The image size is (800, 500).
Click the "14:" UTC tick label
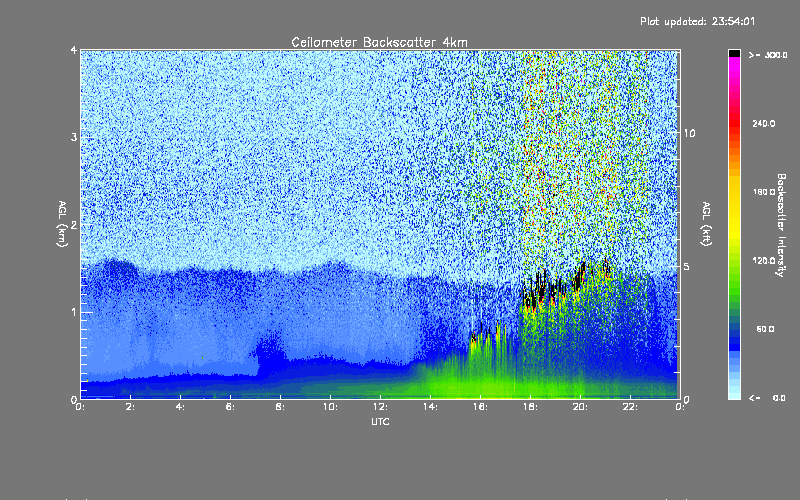coord(430,407)
